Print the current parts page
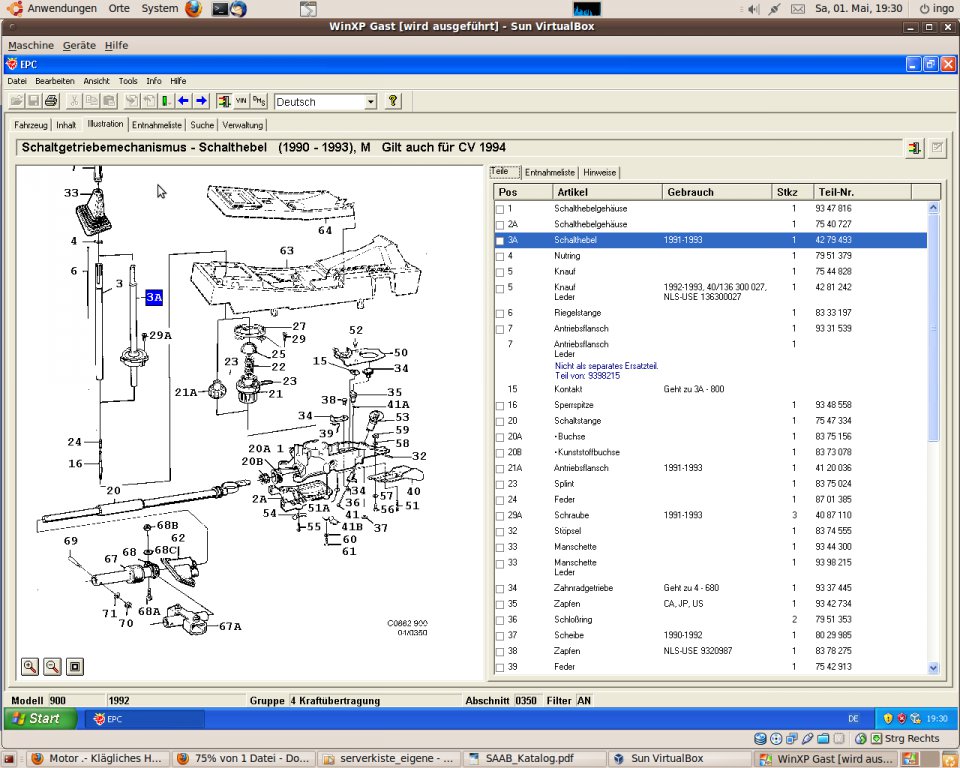This screenshot has width=960, height=768. (x=51, y=101)
